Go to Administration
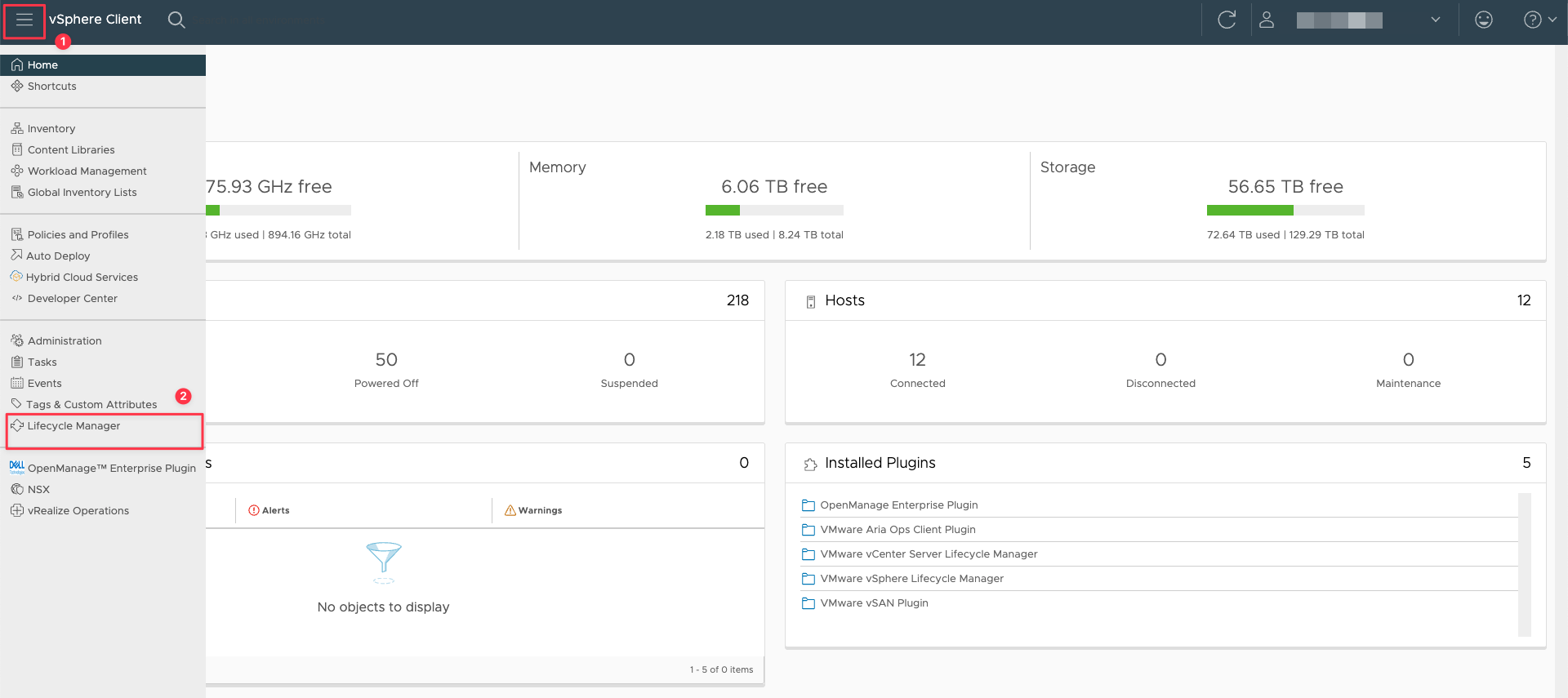Image resolution: width=1568 pixels, height=698 pixels. coord(103,341)
